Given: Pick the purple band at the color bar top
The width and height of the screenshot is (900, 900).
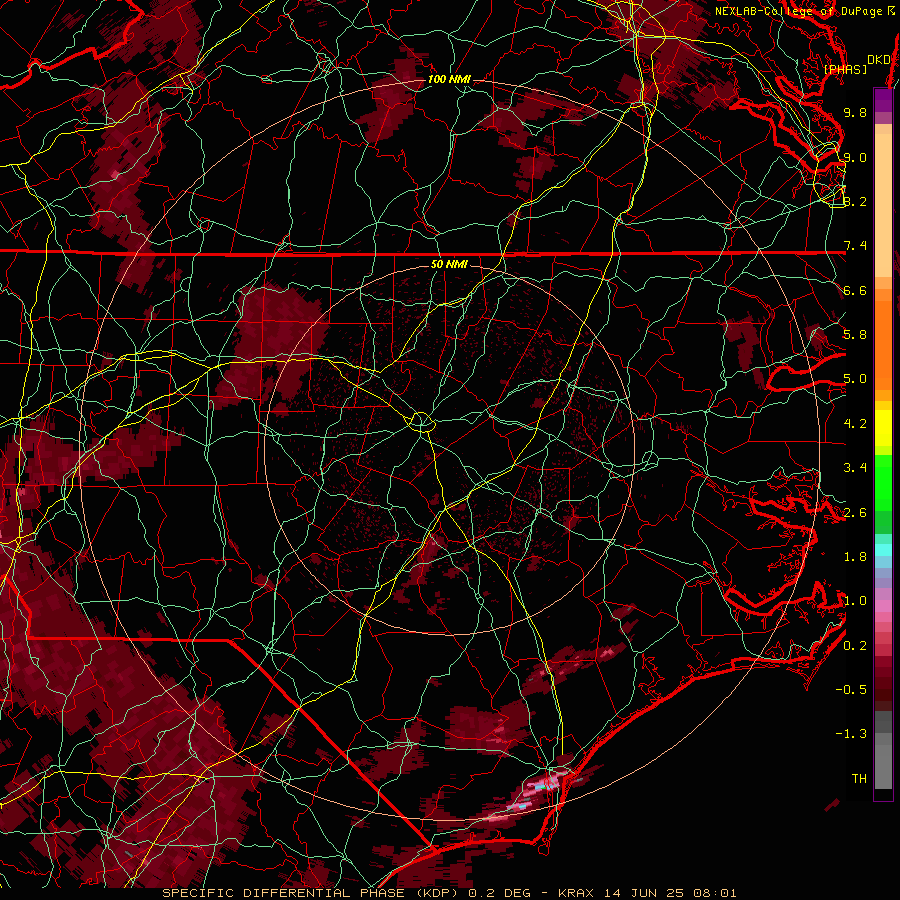Looking at the screenshot, I should pyautogui.click(x=883, y=100).
